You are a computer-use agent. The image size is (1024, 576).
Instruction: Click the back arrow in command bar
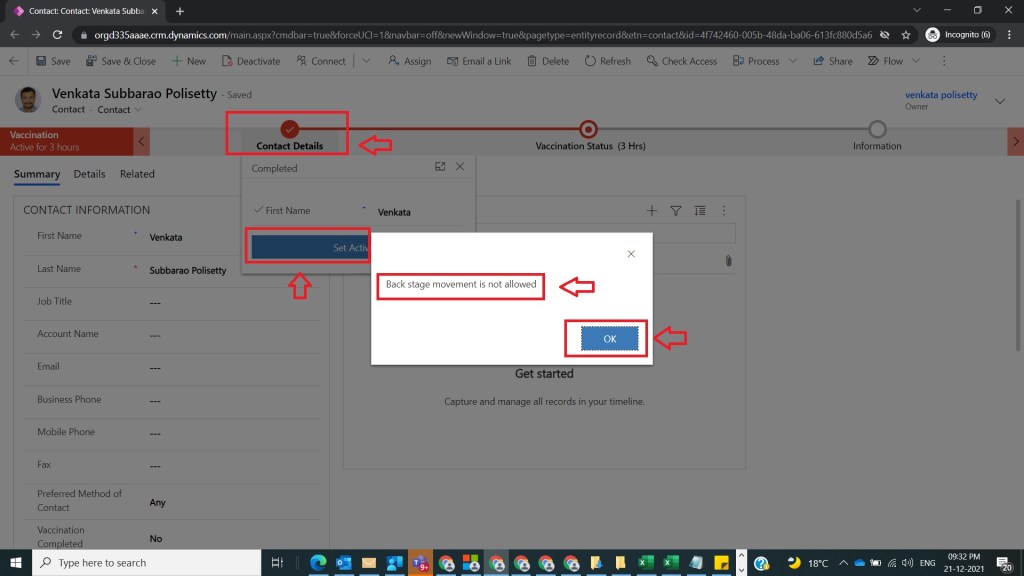[14, 61]
